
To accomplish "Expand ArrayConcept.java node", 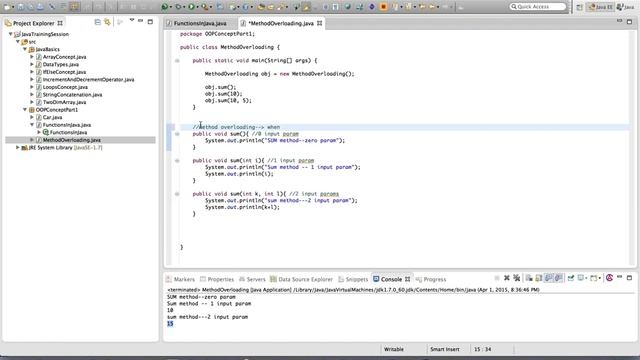I will [x=32, y=57].
